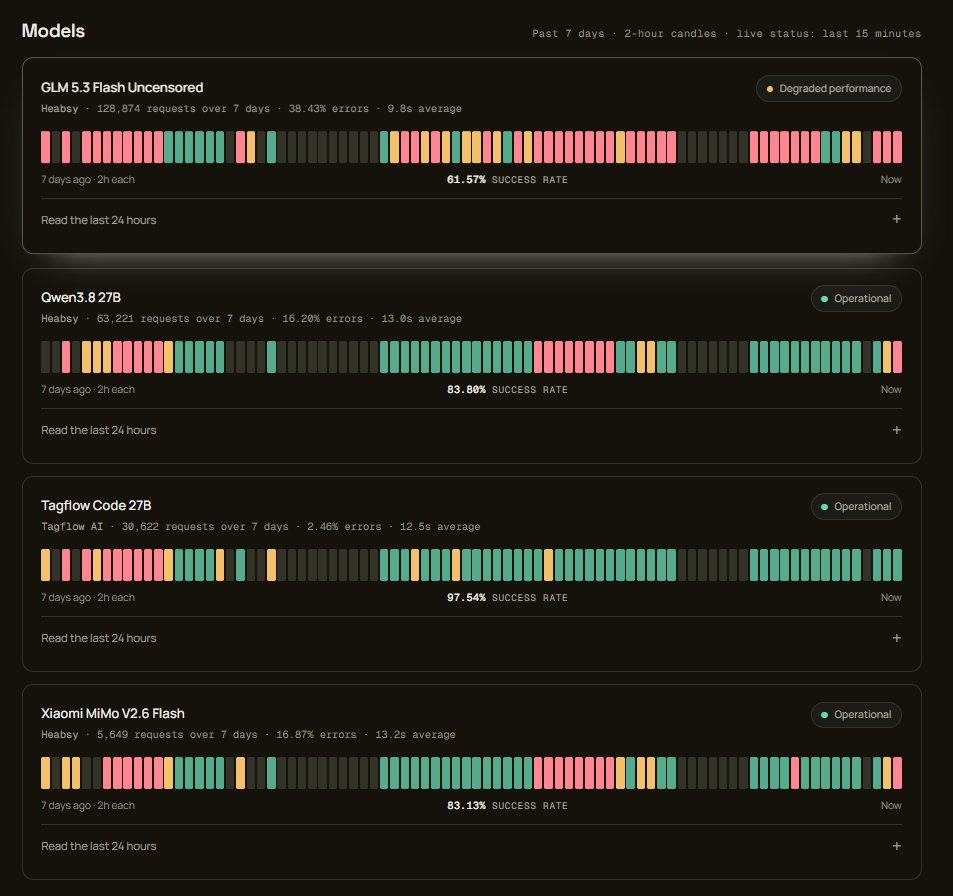This screenshot has height=896, width=953.
Task: Click Tagflow Code 27B Operational badge
Action: tap(856, 506)
